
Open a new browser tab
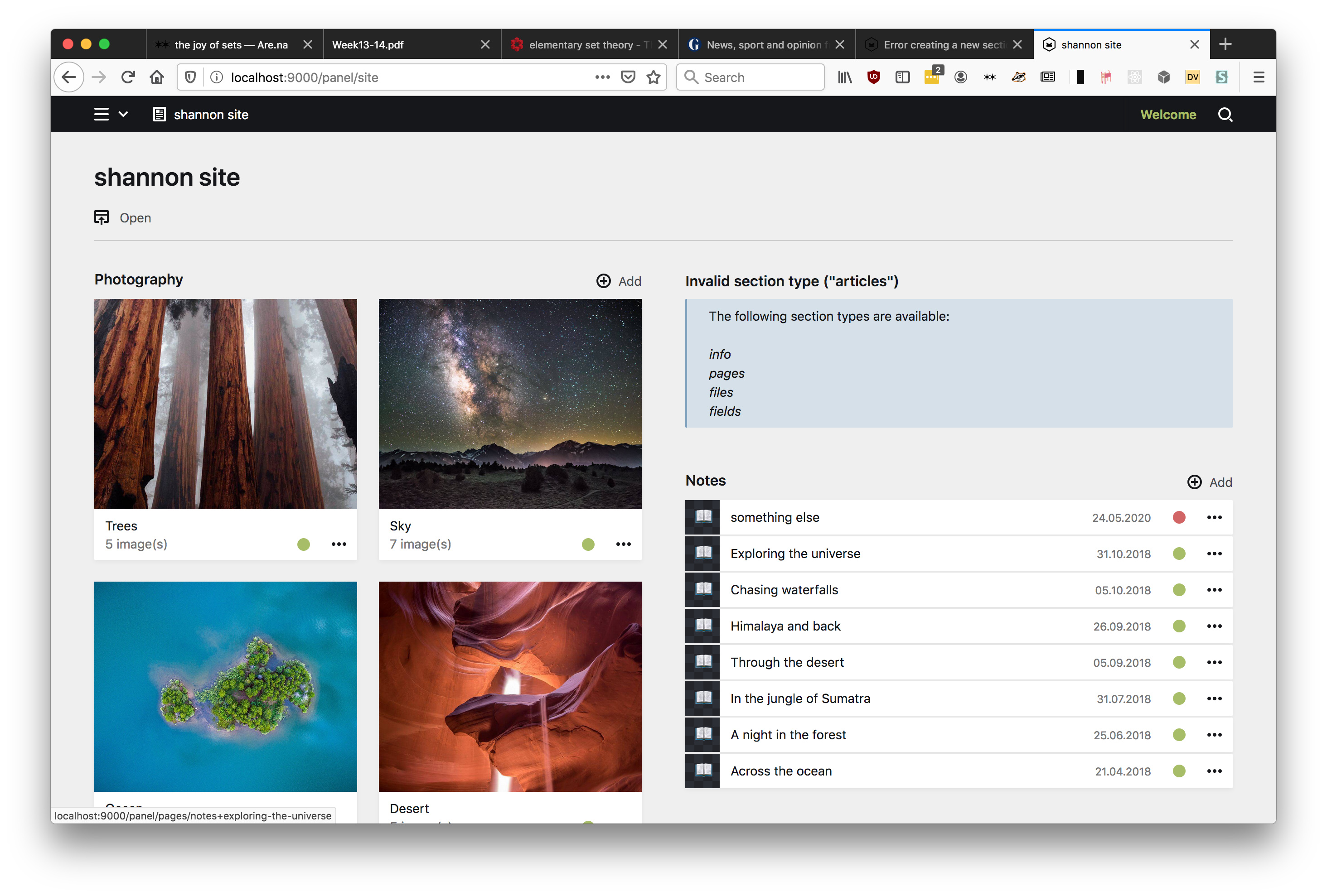click(1225, 44)
